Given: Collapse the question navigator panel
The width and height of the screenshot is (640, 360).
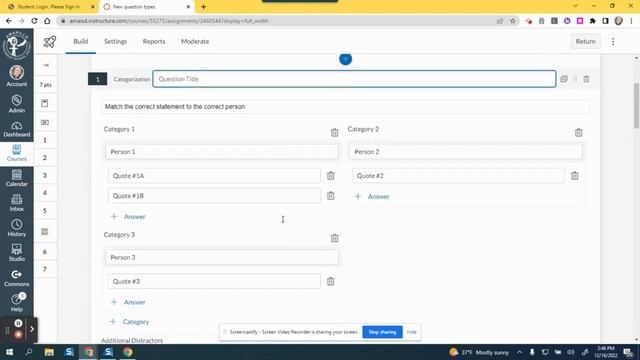Looking at the screenshot, I should (46, 65).
